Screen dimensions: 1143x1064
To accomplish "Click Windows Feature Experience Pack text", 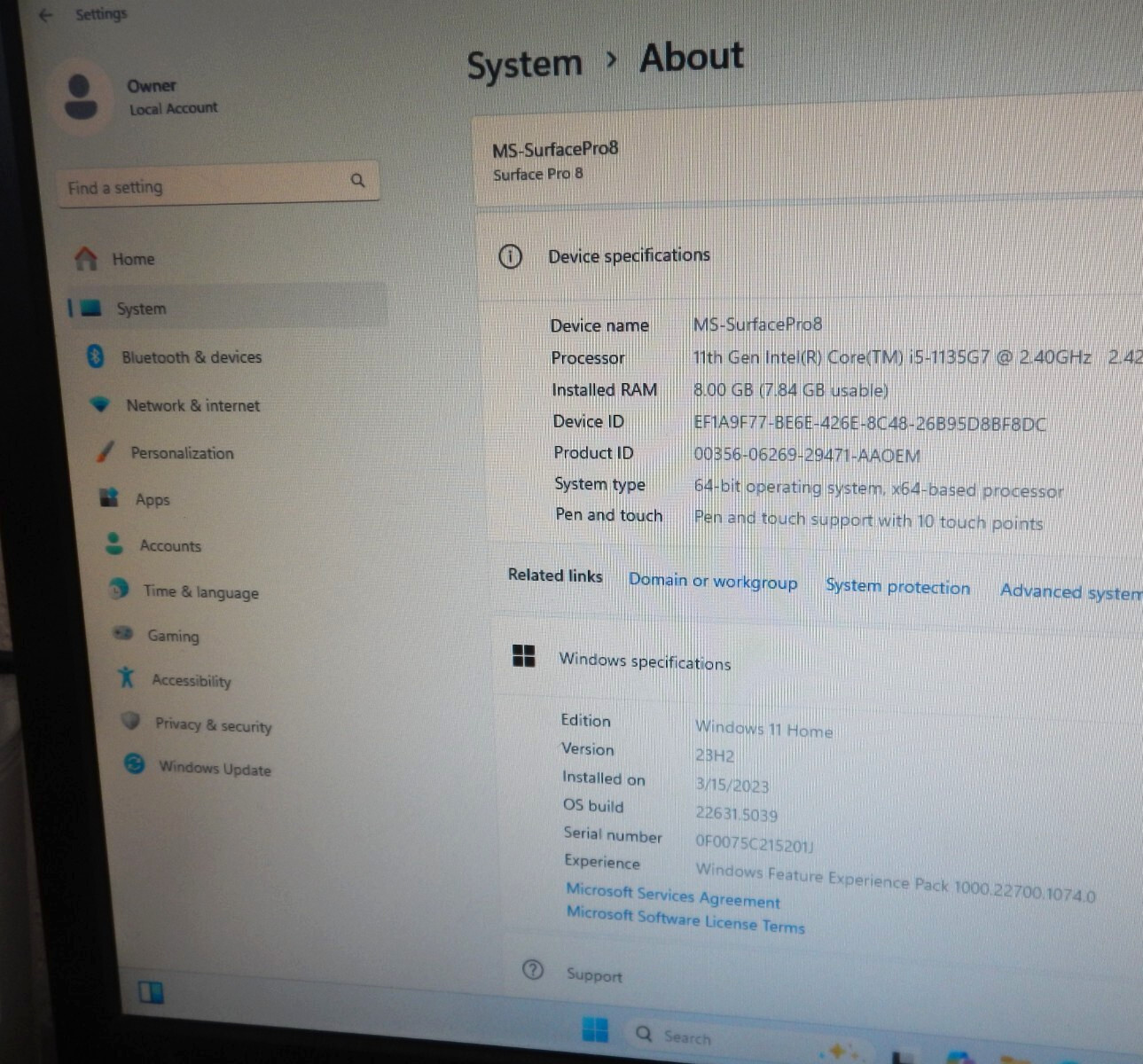I will coord(896,883).
